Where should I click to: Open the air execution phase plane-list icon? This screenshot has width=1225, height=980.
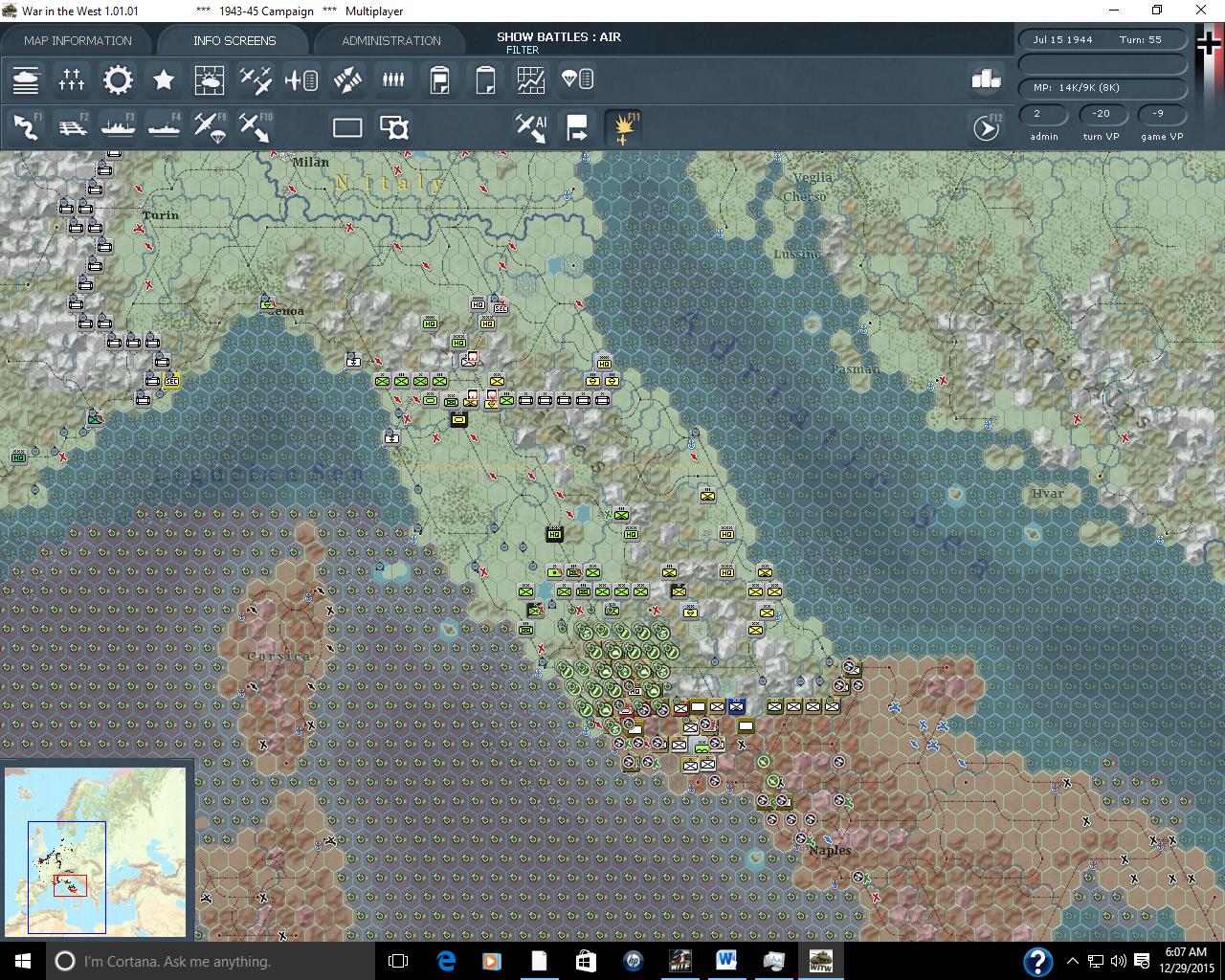(301, 79)
